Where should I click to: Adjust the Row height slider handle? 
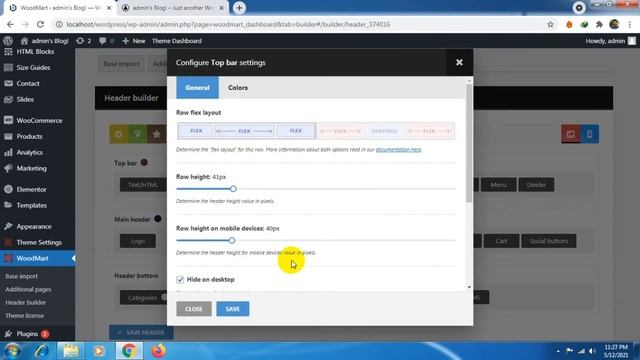(x=233, y=189)
